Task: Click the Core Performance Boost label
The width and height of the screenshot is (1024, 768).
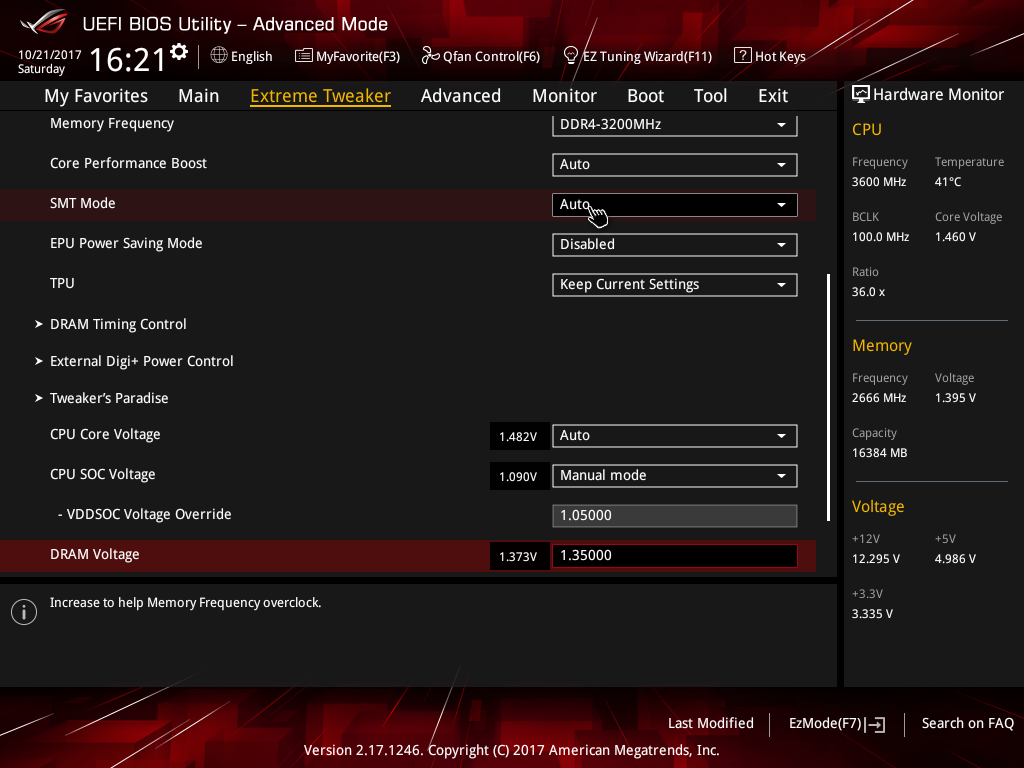Action: [128, 163]
